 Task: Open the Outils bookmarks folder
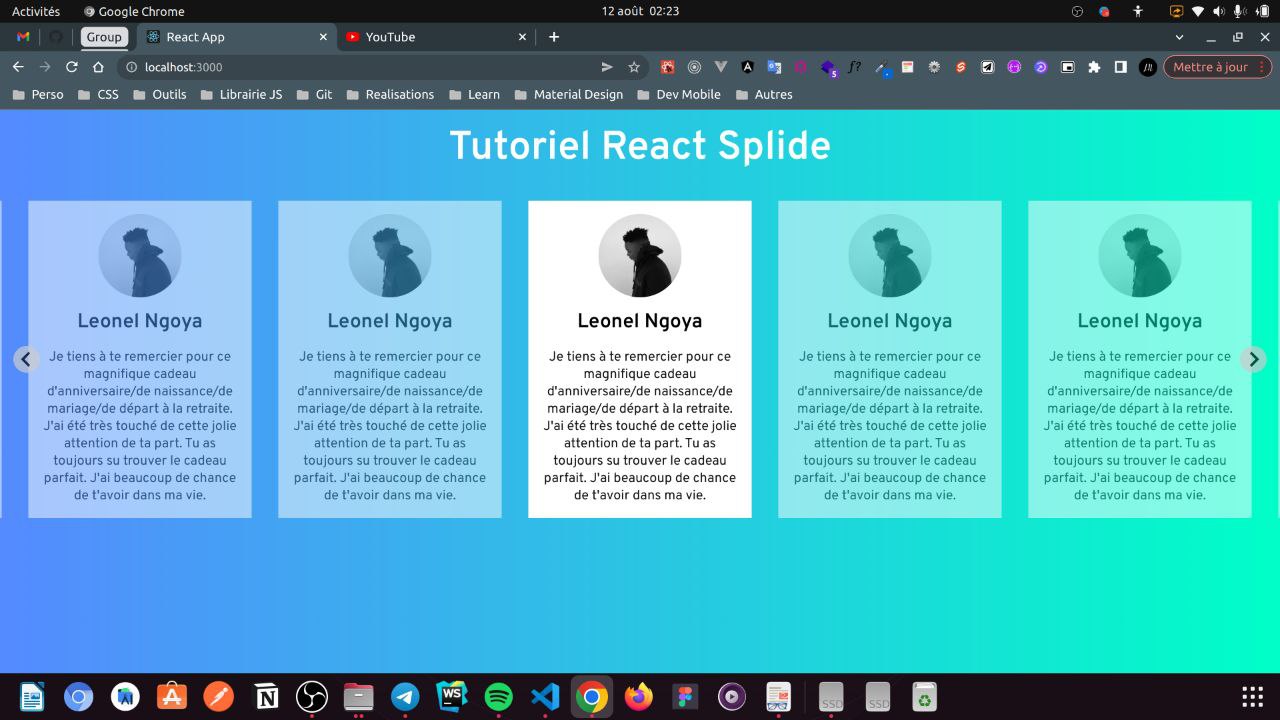[x=159, y=94]
